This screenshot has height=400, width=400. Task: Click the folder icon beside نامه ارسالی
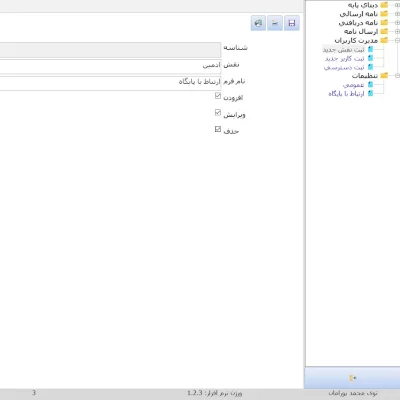[384, 14]
